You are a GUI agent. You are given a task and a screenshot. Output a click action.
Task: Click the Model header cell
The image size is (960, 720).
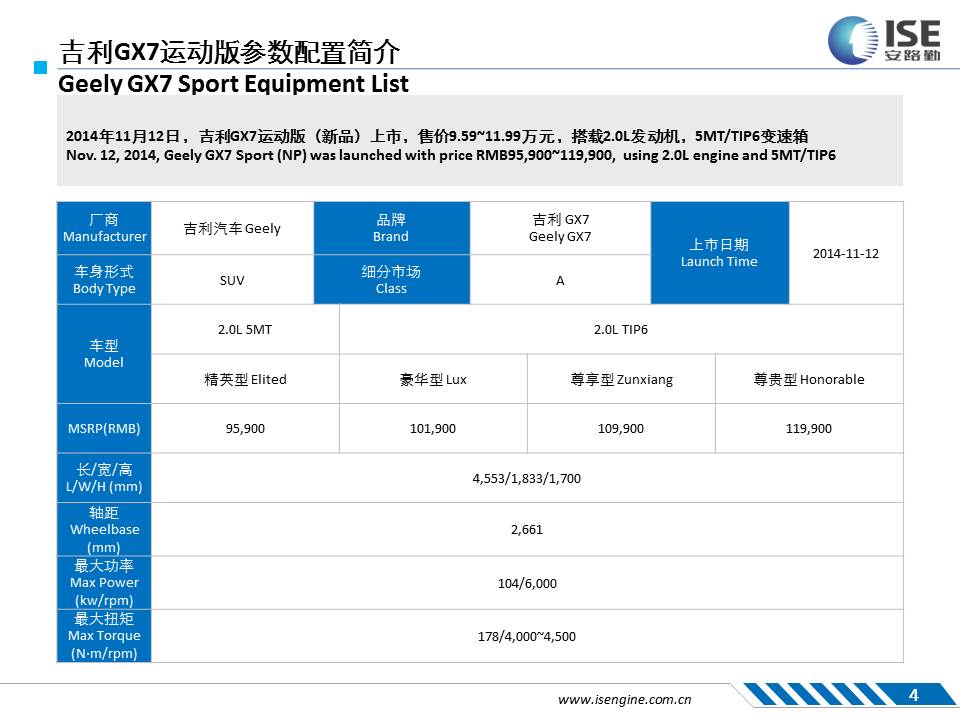[104, 354]
